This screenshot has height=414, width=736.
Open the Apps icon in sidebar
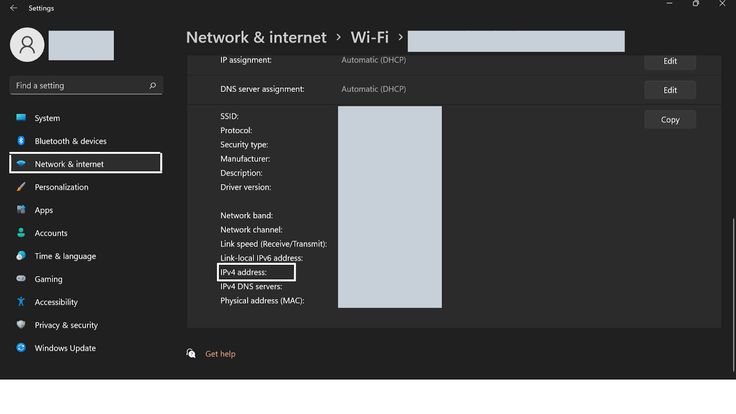pos(21,209)
